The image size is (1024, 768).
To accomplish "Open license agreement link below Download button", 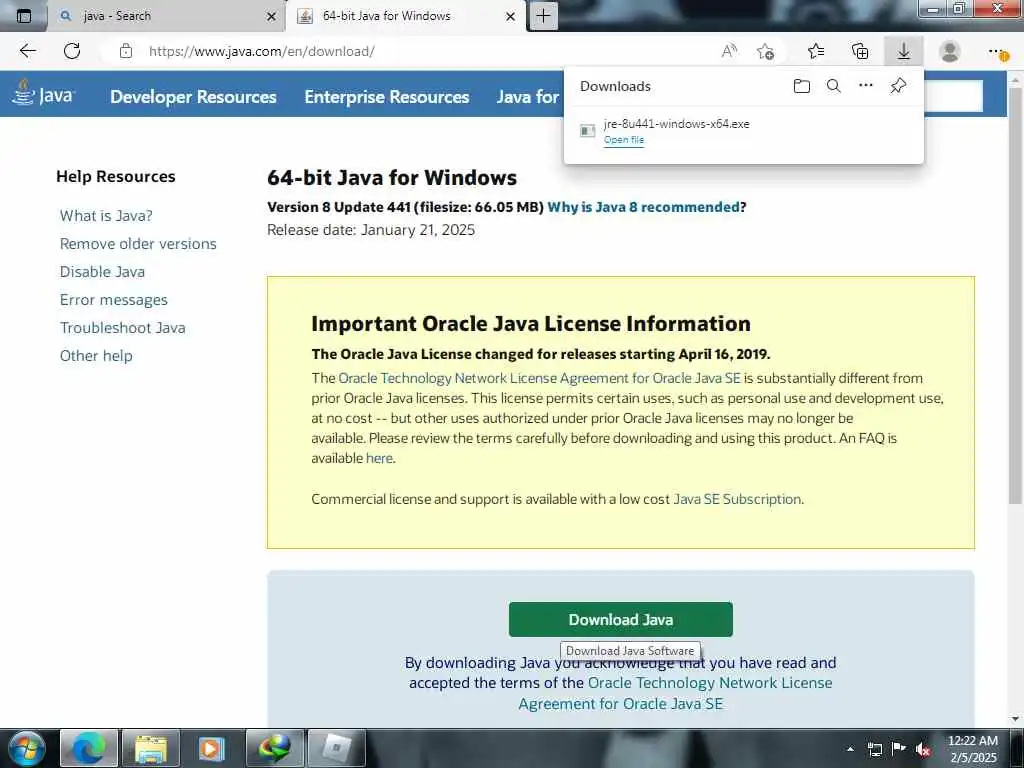I will click(x=675, y=693).
